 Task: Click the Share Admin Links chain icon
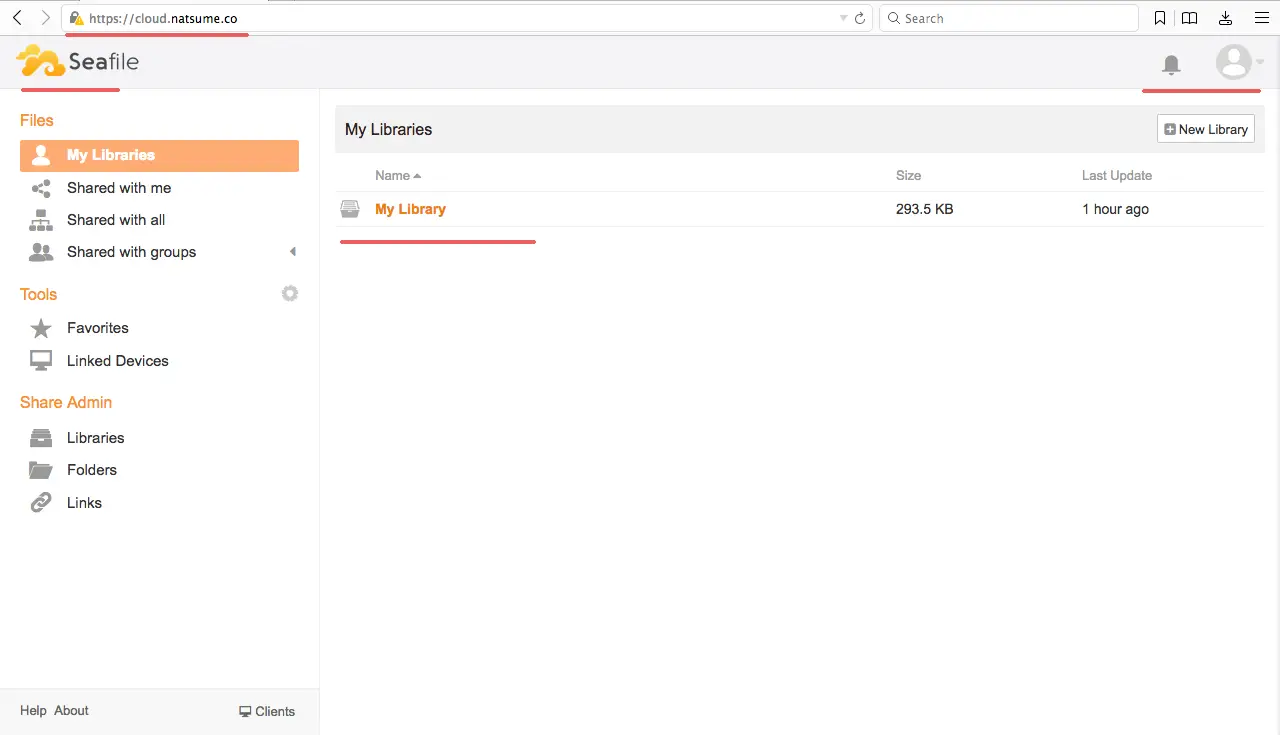(41, 503)
